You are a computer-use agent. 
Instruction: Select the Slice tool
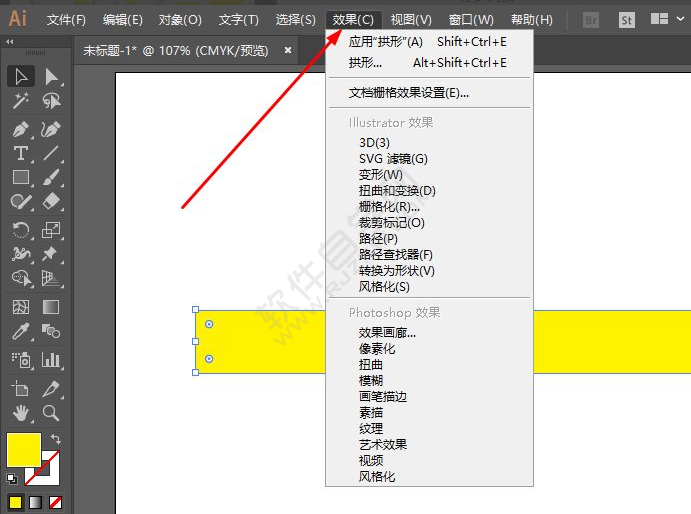click(51, 389)
